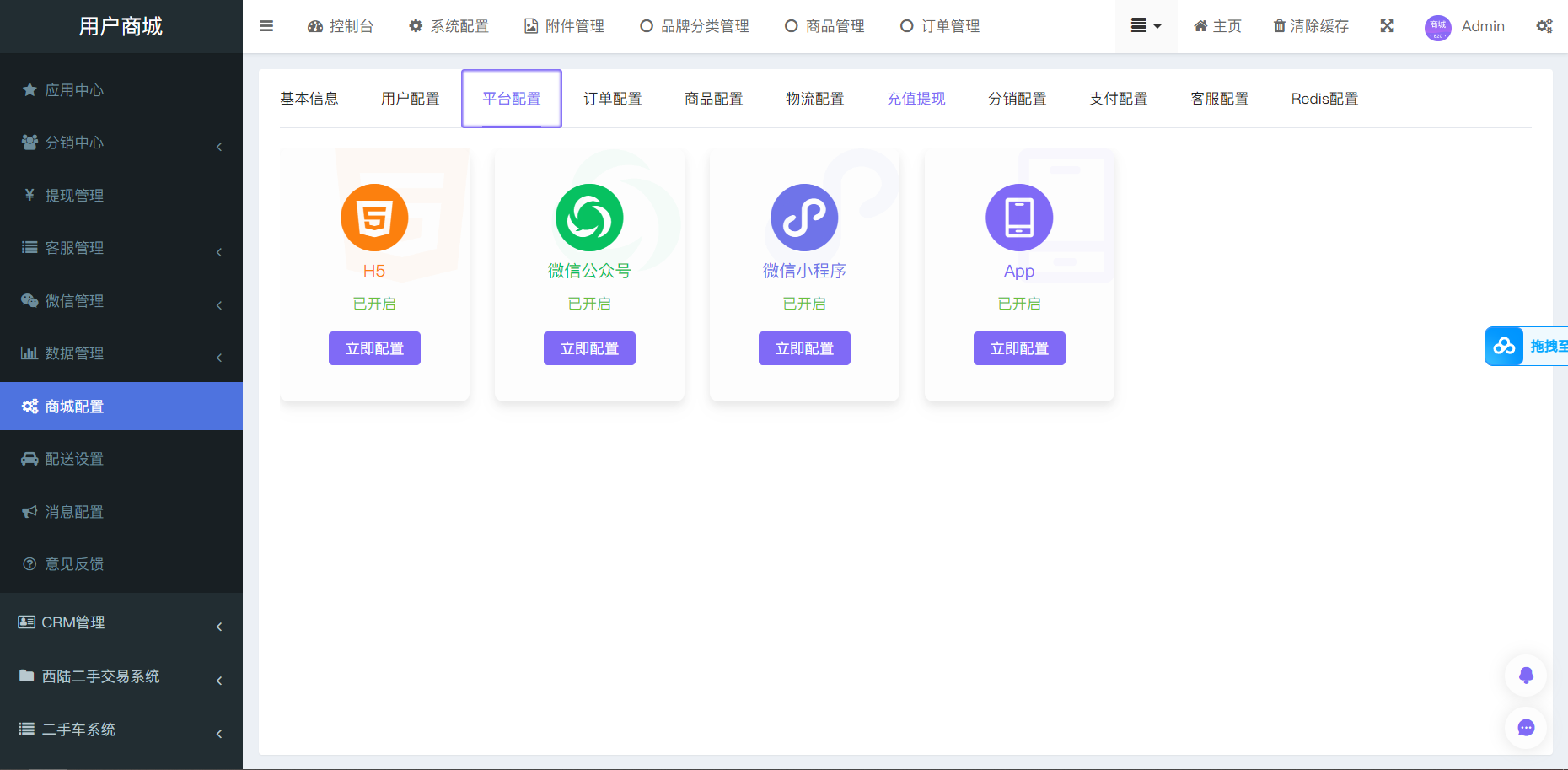The height and width of the screenshot is (770, 1568).
Task: Expand the 微信管理 chevron
Action: click(x=219, y=305)
